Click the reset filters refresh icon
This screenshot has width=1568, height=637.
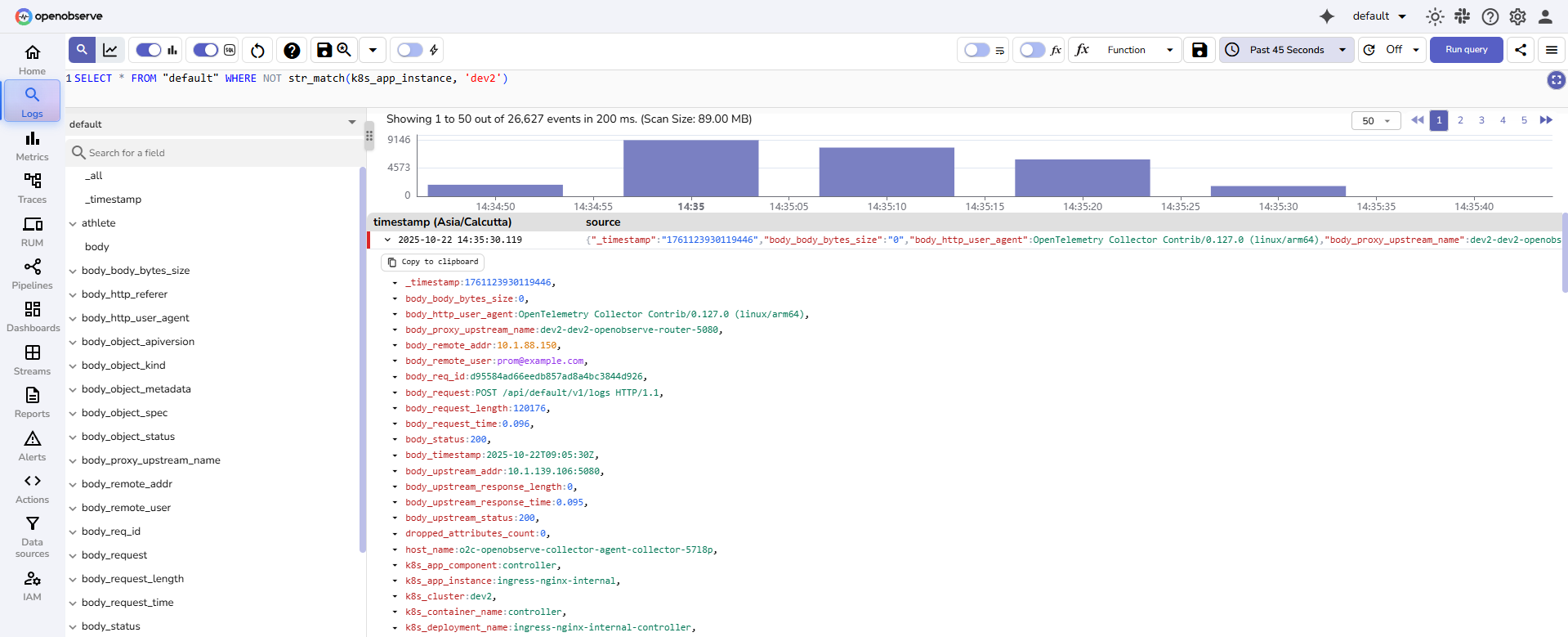pyautogui.click(x=257, y=51)
